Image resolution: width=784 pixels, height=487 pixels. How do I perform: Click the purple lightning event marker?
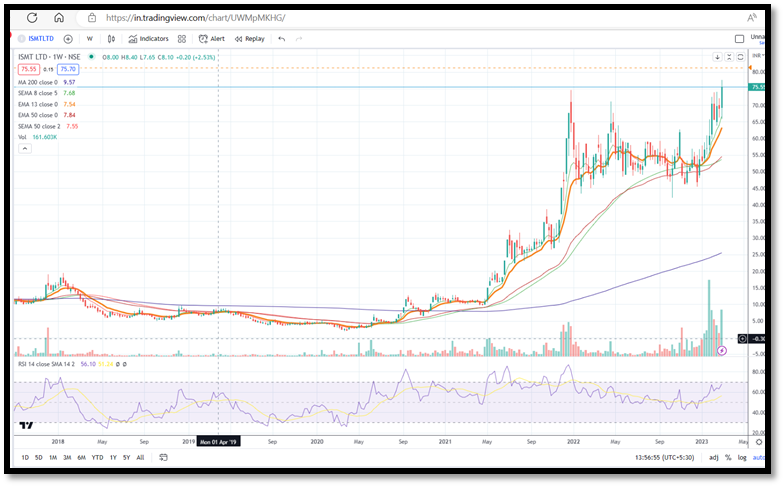722,350
